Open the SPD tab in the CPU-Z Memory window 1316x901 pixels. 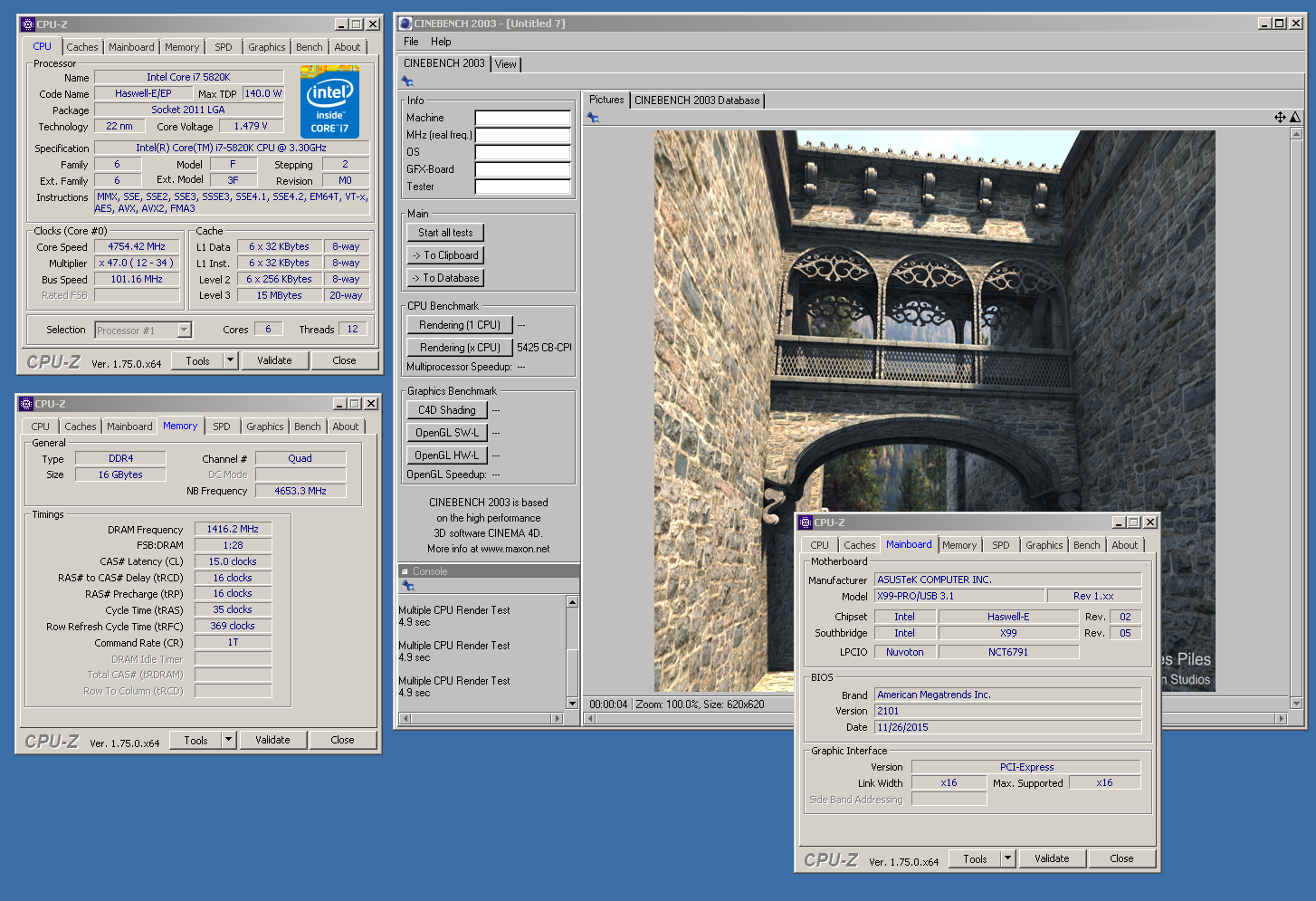click(222, 427)
